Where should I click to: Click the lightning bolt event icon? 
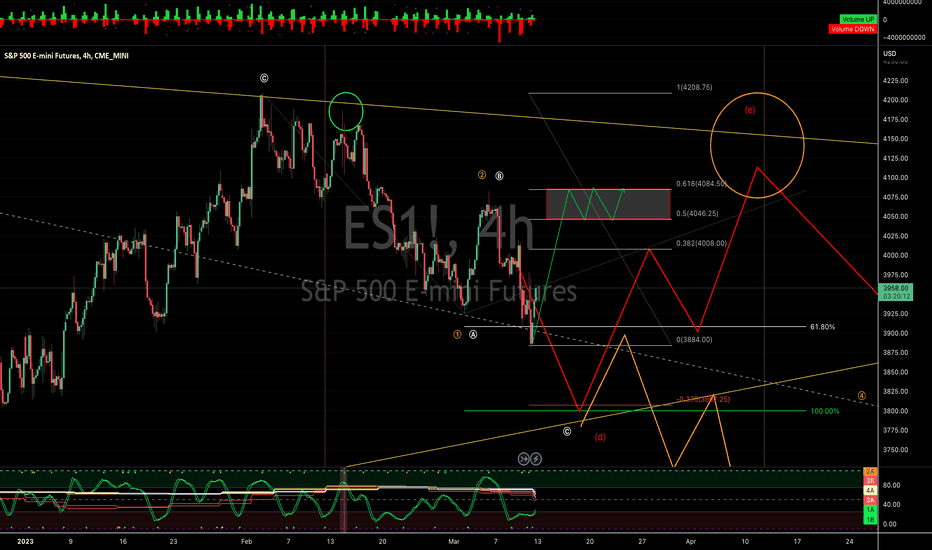[536, 458]
